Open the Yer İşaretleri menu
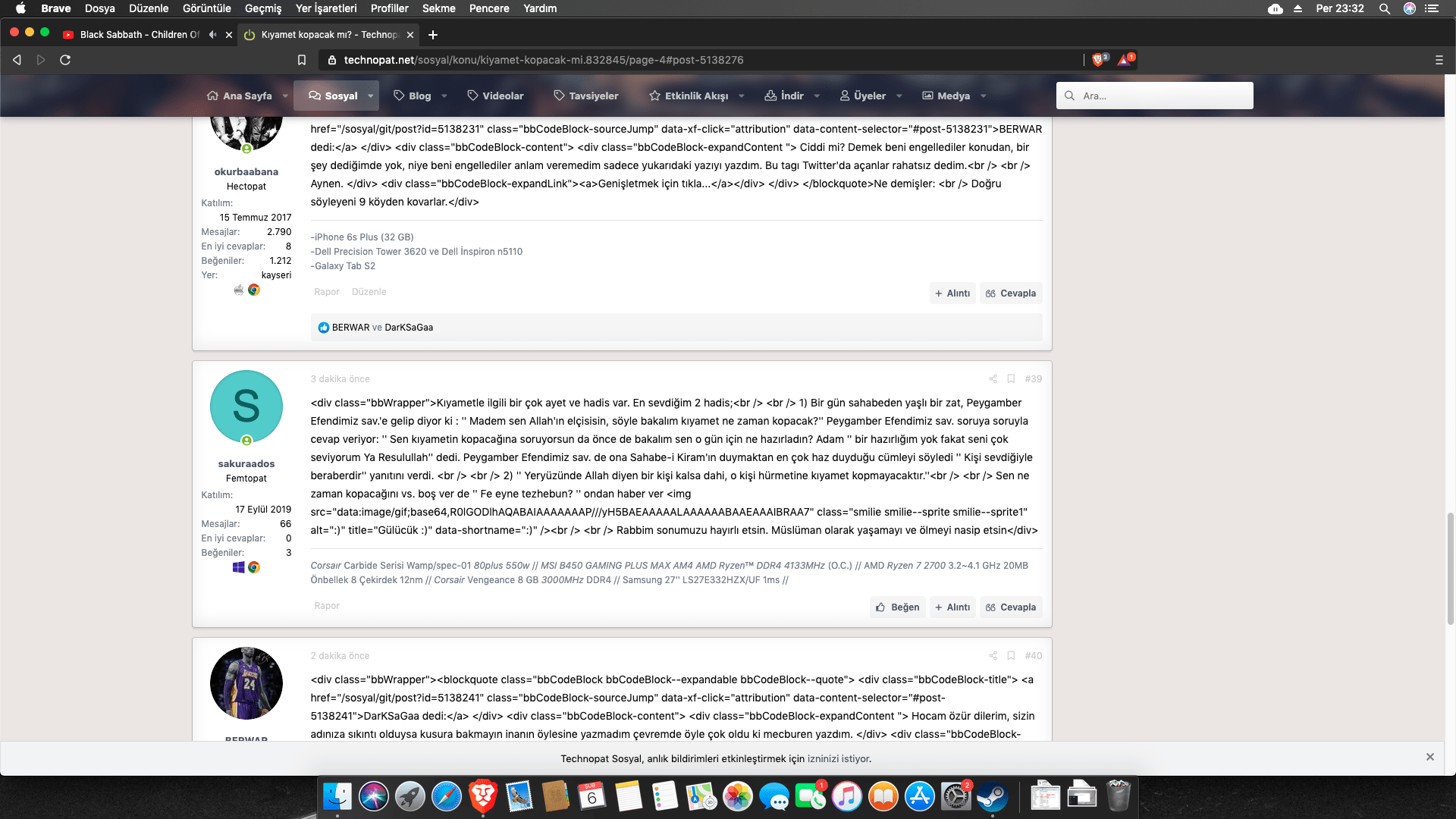Viewport: 1456px width, 819px height. point(326,8)
